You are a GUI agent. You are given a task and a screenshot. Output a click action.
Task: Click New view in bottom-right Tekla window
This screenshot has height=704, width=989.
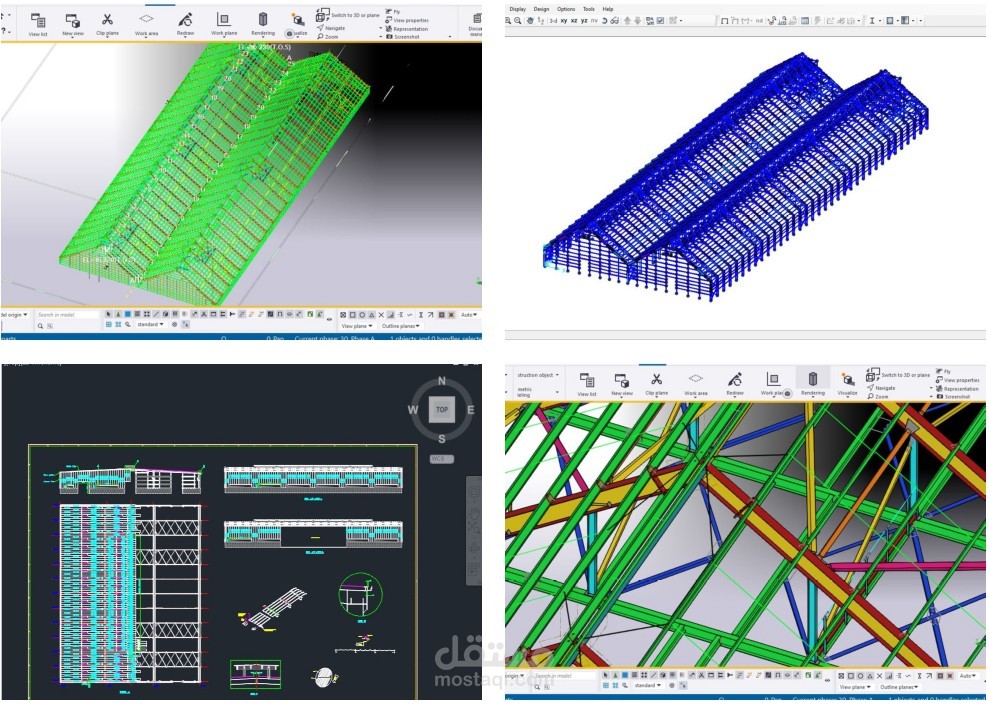point(622,385)
